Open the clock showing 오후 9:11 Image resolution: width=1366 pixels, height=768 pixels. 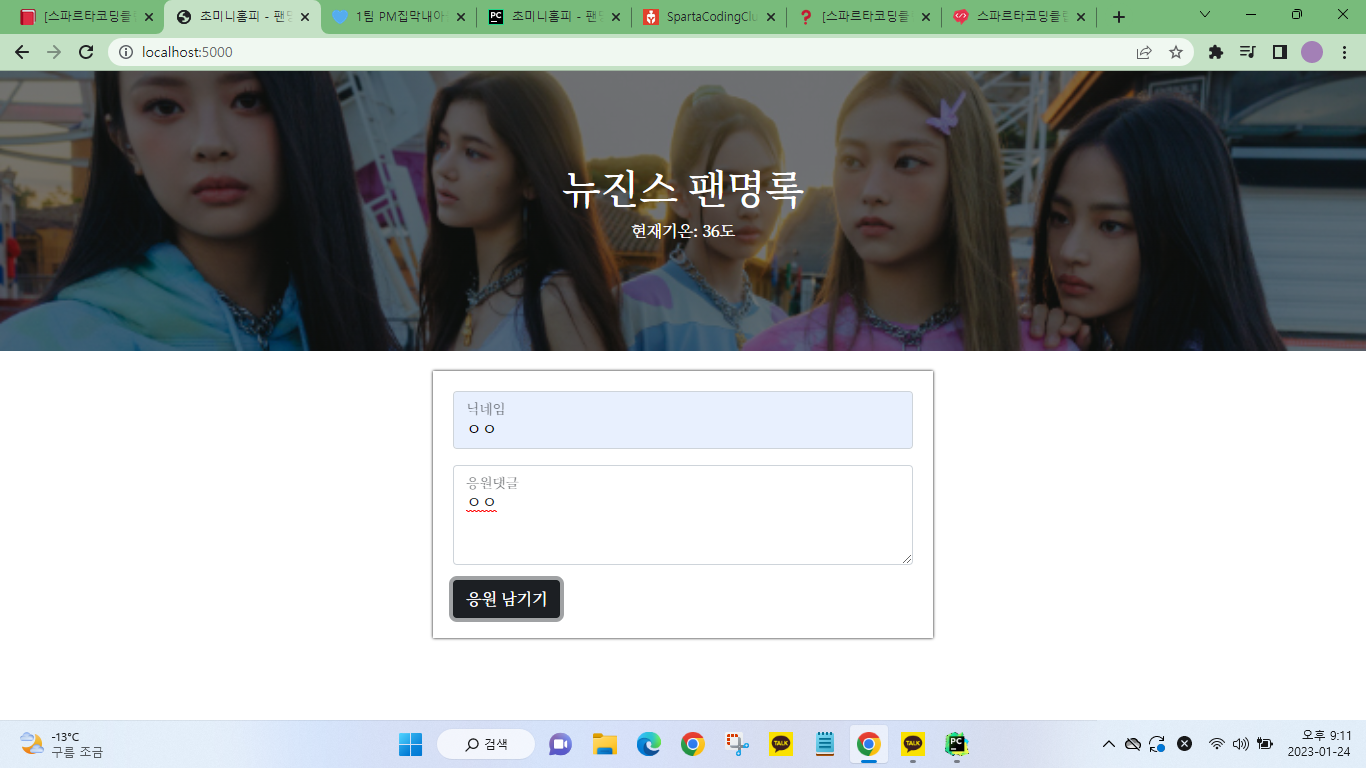coord(1319,744)
